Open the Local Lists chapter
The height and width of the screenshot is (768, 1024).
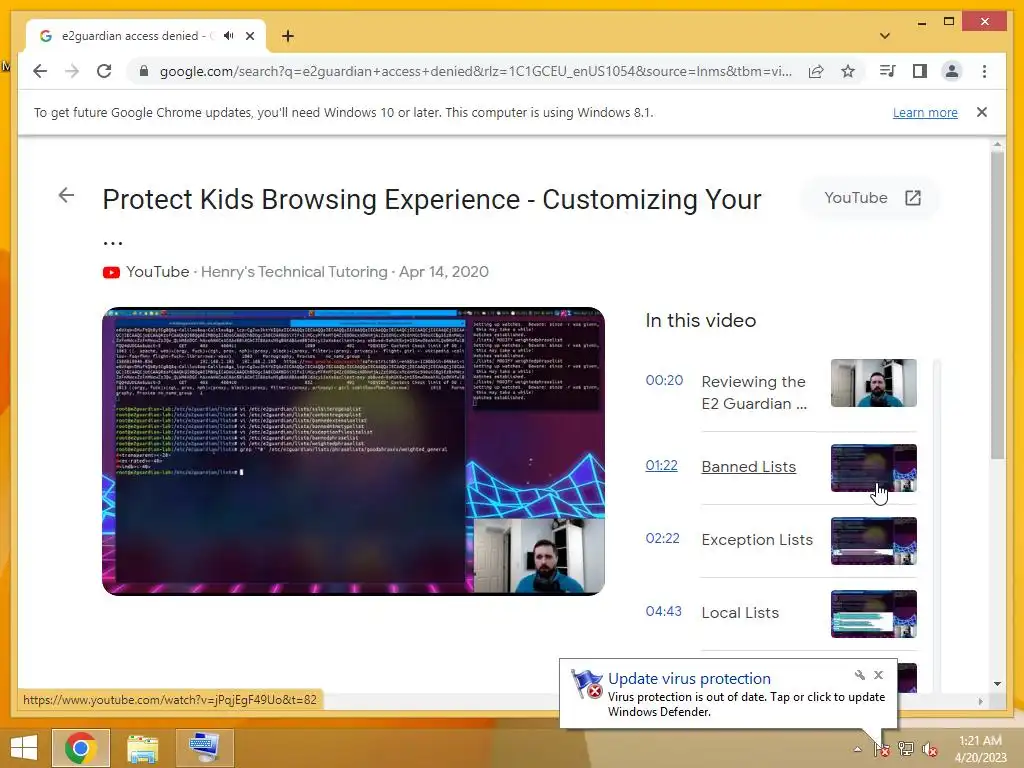[x=740, y=613]
